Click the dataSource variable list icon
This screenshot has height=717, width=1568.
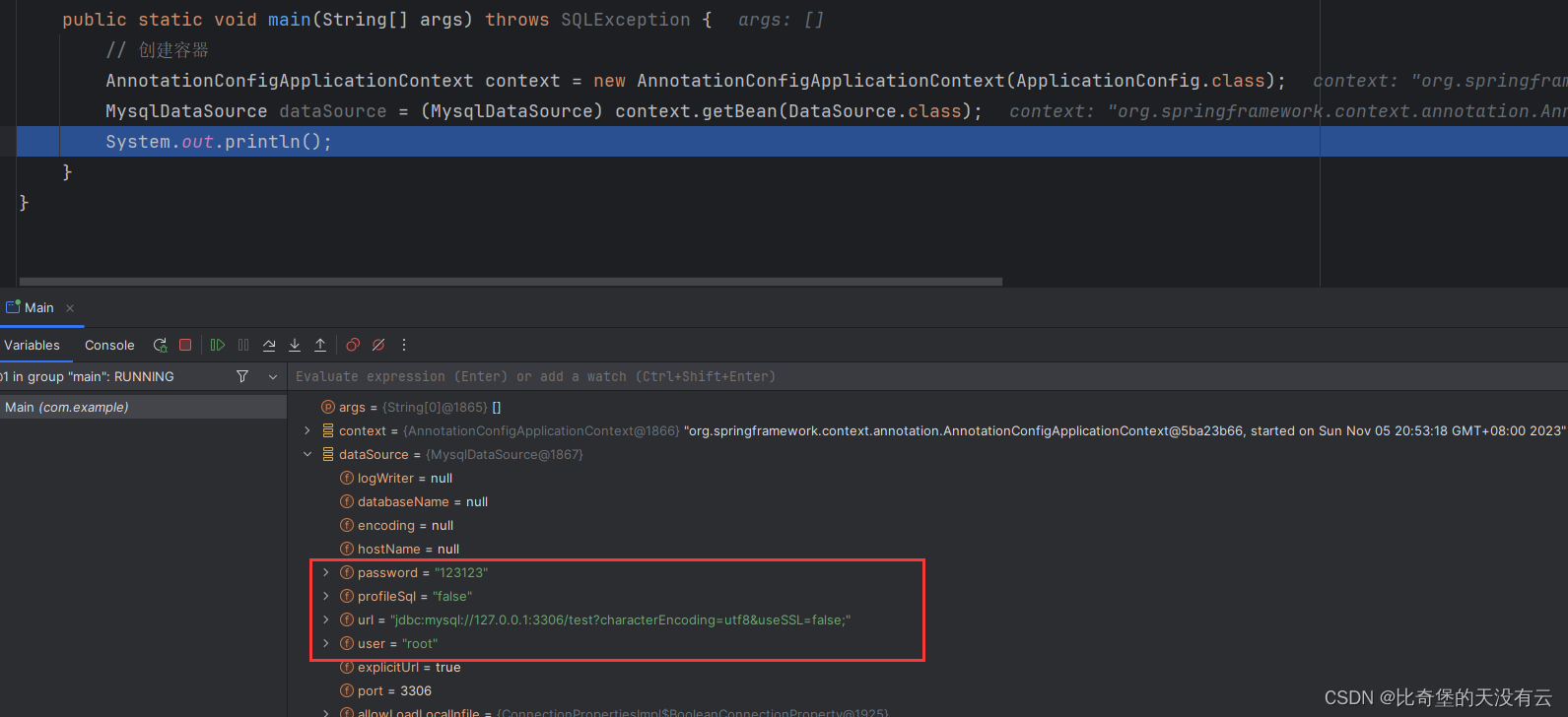[x=328, y=454]
